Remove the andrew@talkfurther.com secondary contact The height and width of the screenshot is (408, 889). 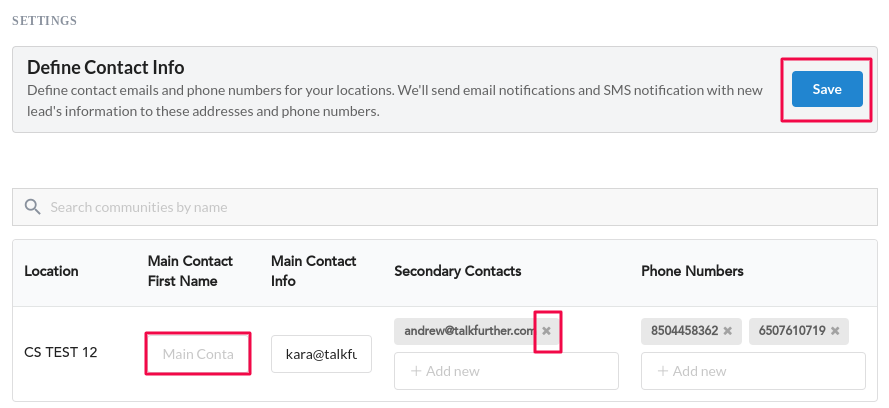coord(547,331)
